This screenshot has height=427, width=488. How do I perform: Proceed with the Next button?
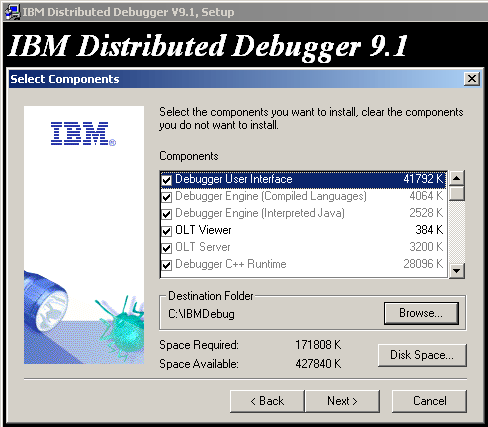tap(342, 401)
